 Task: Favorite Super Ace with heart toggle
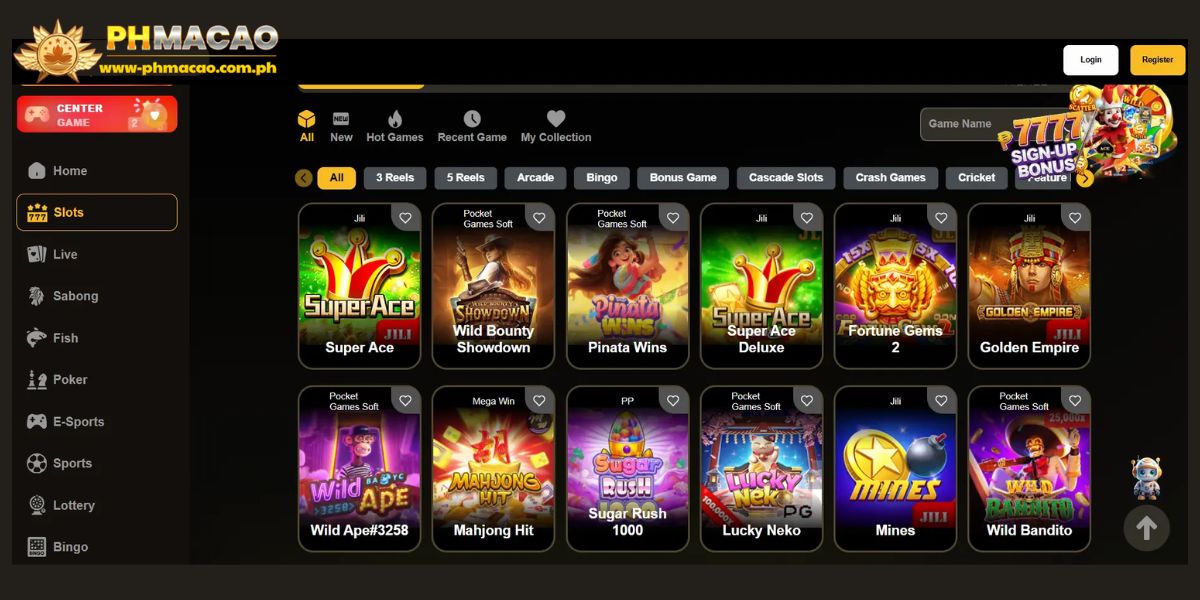pos(405,218)
